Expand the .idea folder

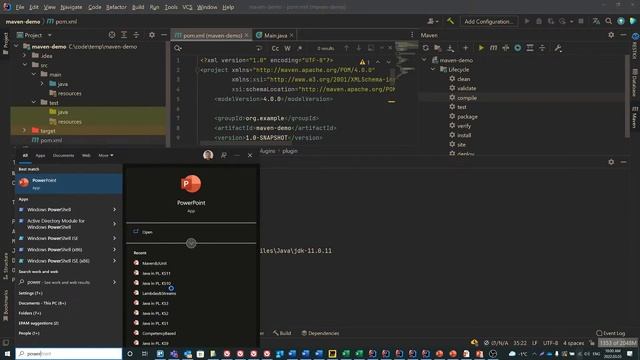click(x=24, y=56)
